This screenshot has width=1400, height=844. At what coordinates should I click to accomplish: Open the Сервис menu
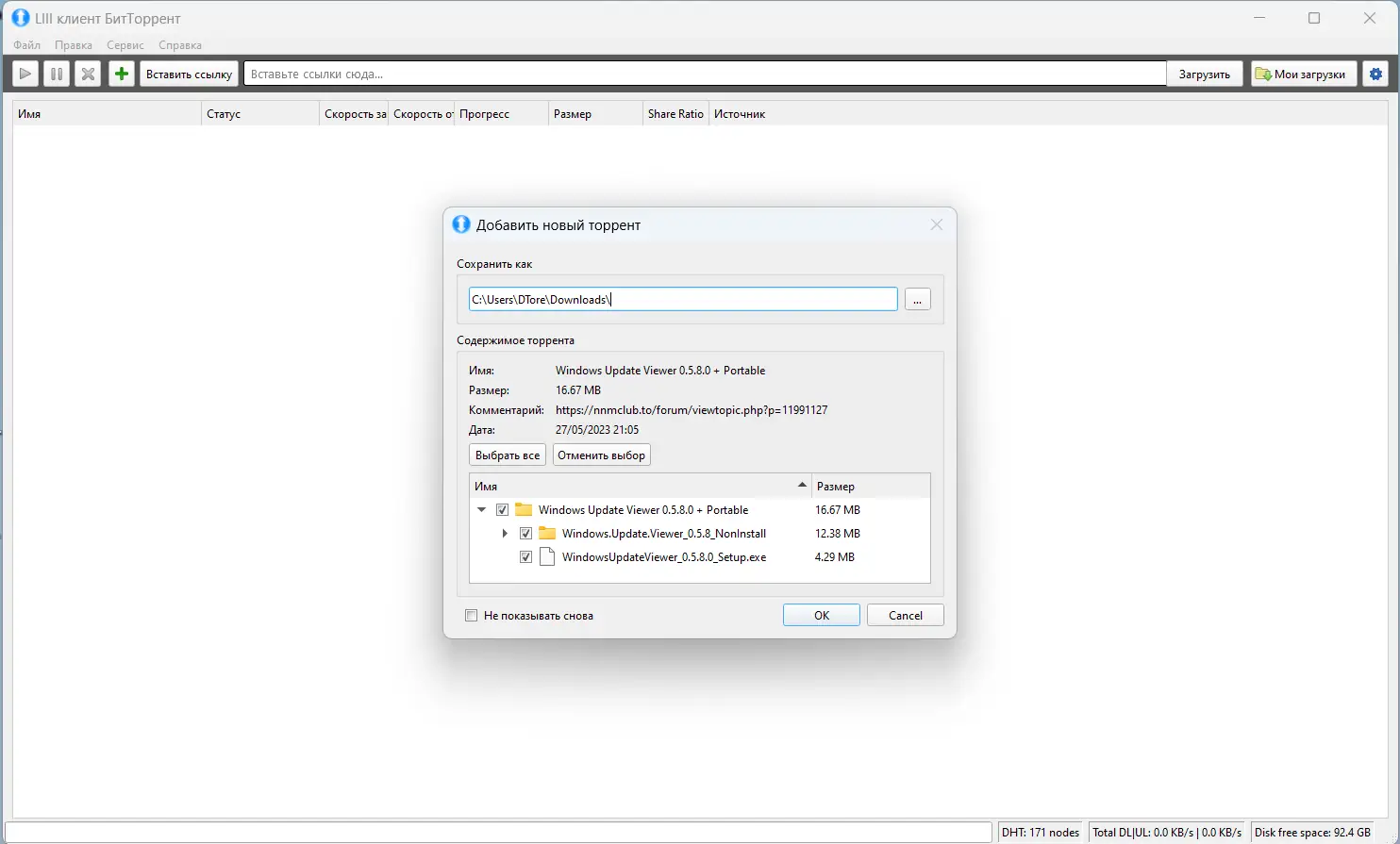(x=125, y=44)
